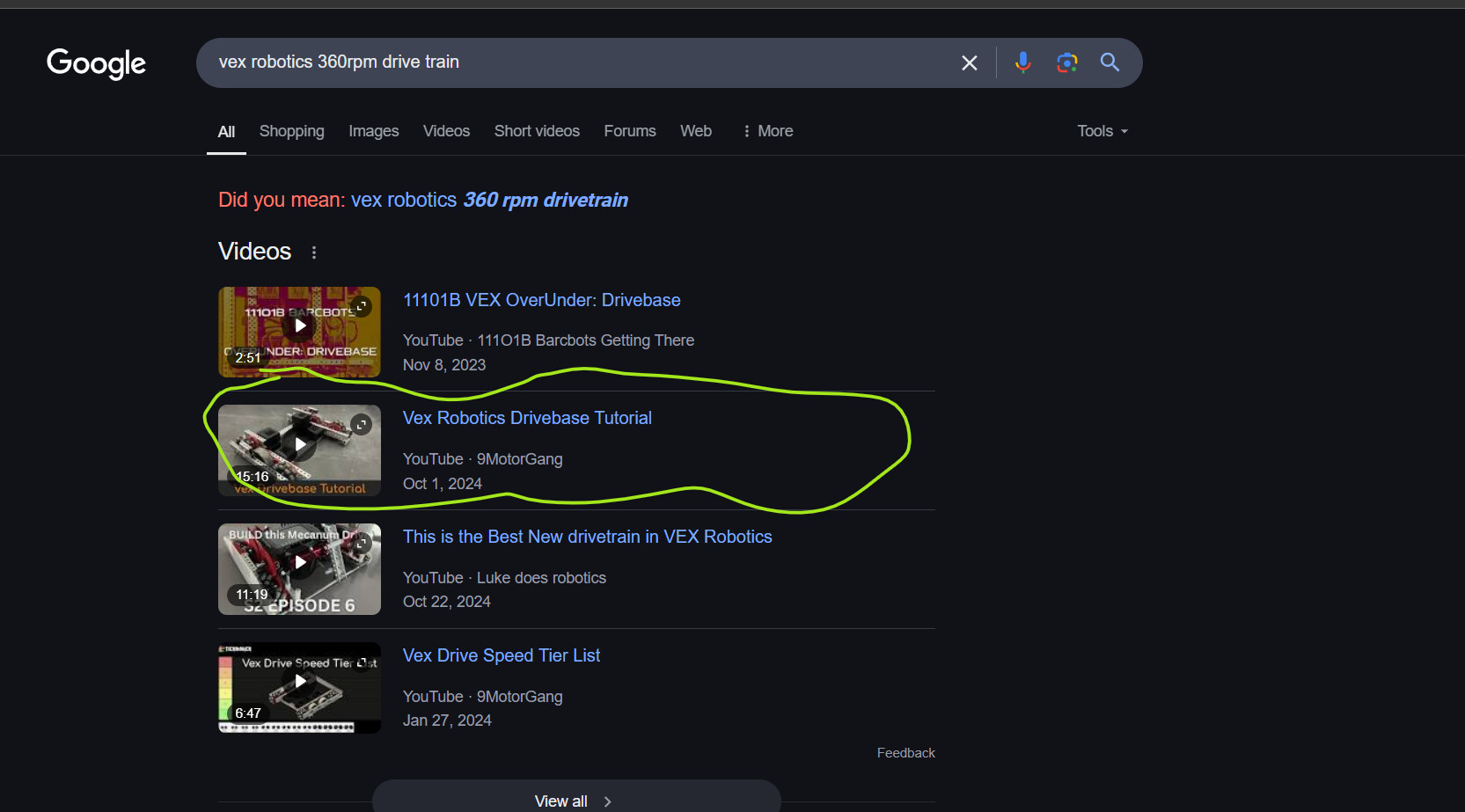The width and height of the screenshot is (1465, 812).
Task: Click the 'Oct 22, 2024' date text
Action: pos(447,602)
